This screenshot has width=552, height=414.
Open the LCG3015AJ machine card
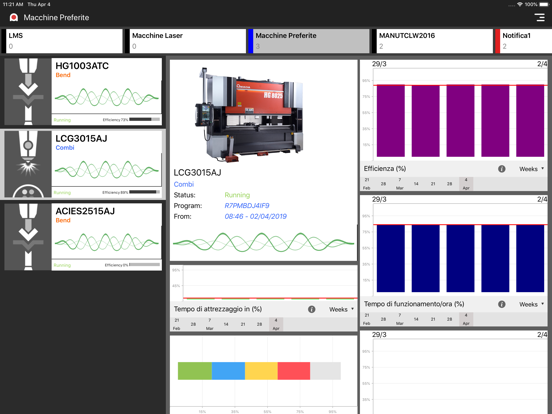click(83, 164)
